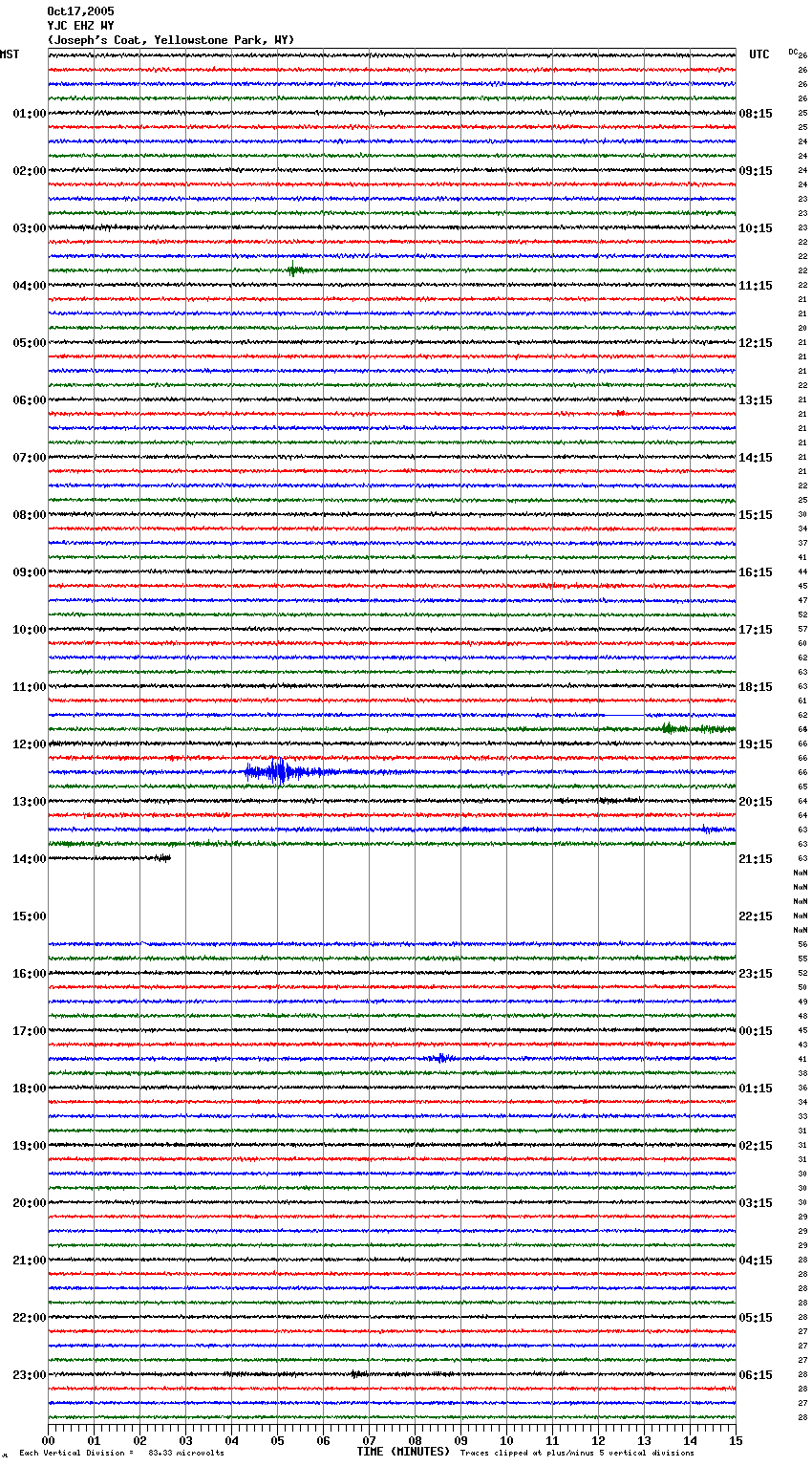Image resolution: width=812 pixels, height=1466 pixels.
Task: Click the 19:00 MST time label
Action: click(30, 1146)
